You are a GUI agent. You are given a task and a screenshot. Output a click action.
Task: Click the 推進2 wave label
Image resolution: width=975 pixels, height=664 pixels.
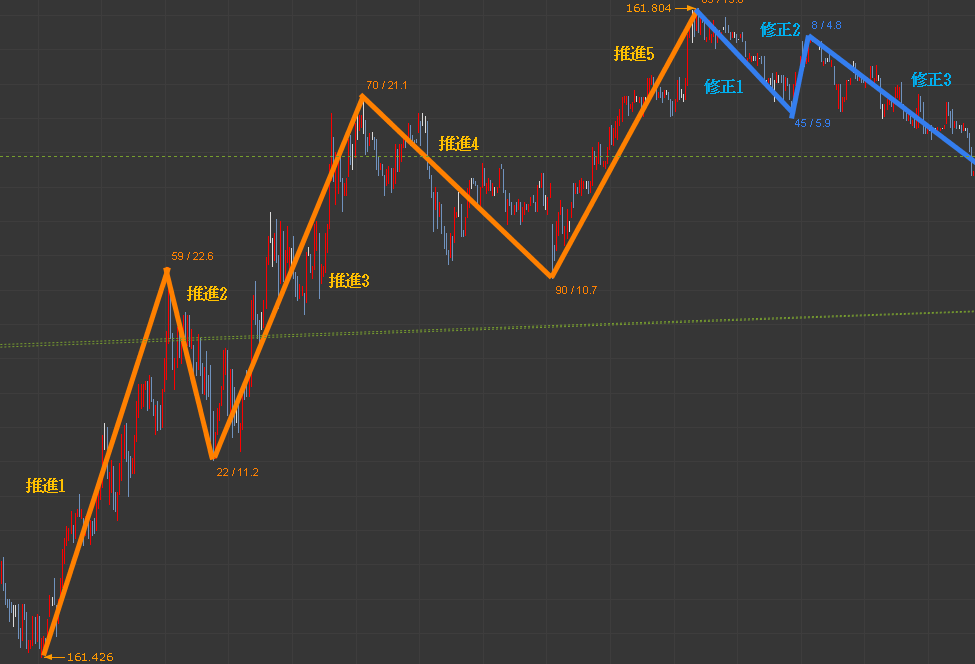[207, 293]
